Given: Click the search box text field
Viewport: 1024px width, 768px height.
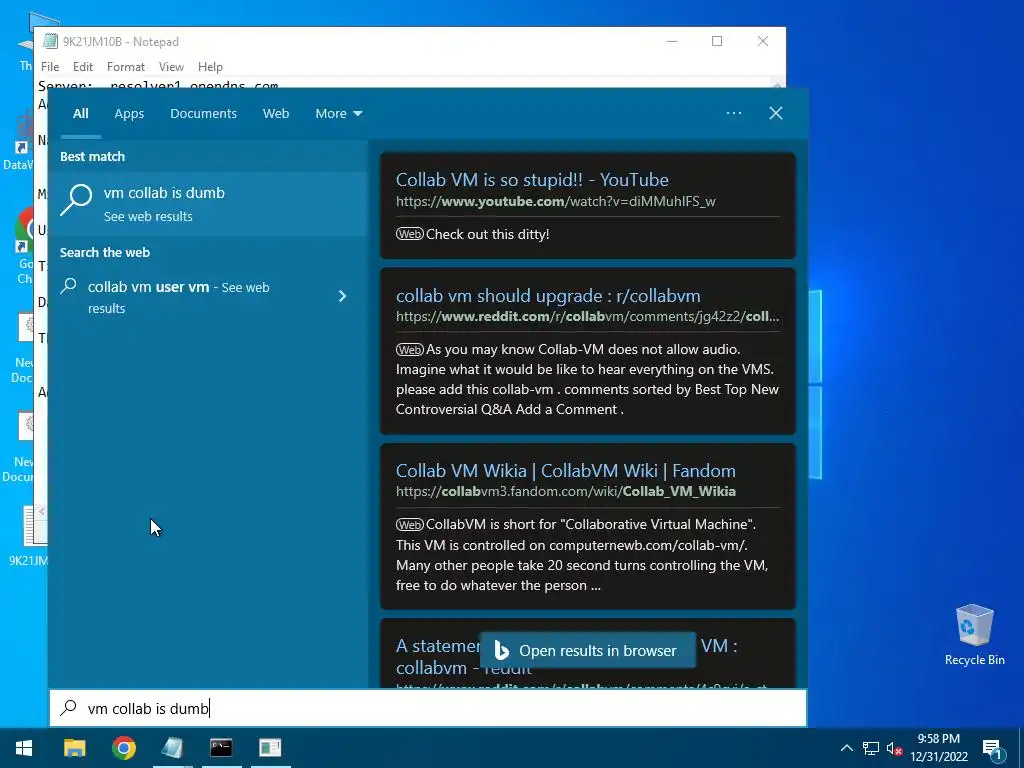Looking at the screenshot, I should [x=428, y=708].
